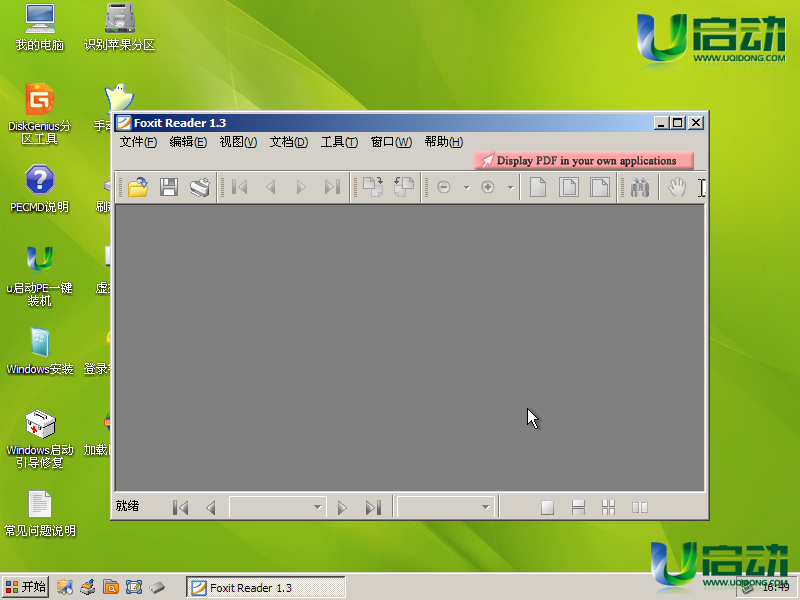Go to next page in top toolbar
The image size is (800, 600).
tap(301, 187)
